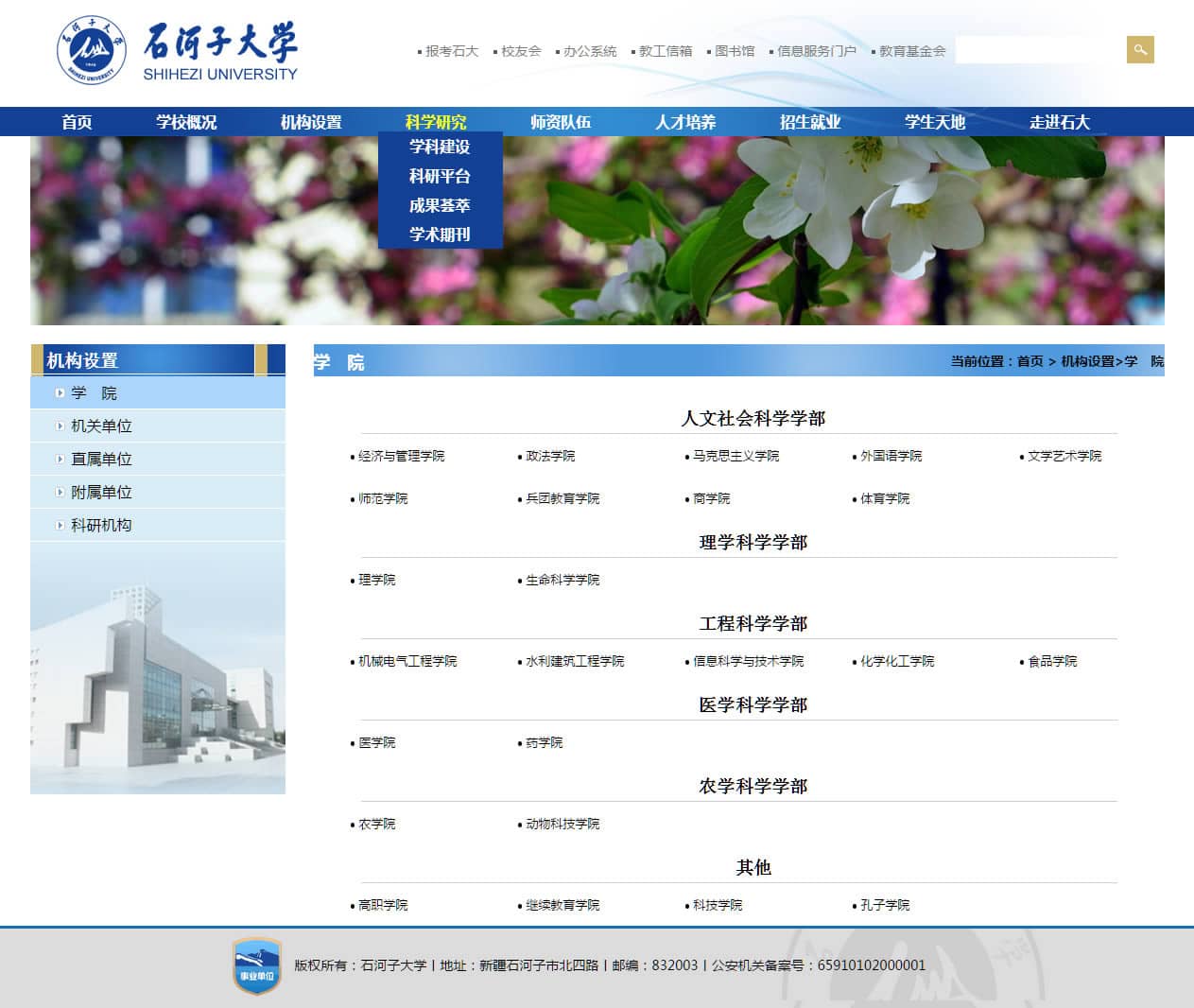Open the 图书馆 link in top bar
Viewport: 1194px width, 1008px height.
pyautogui.click(x=735, y=51)
